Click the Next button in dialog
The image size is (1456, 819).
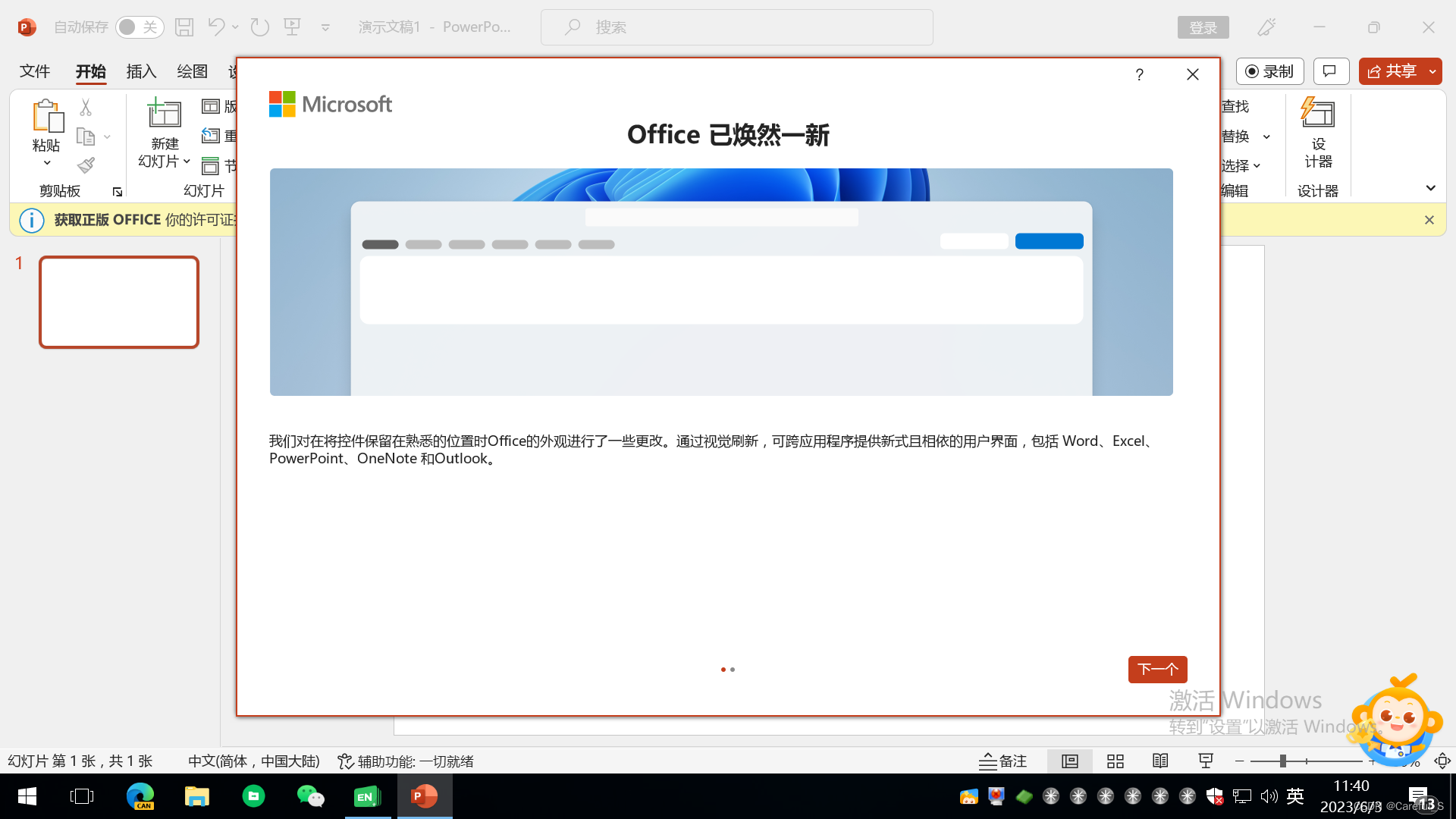coord(1157,669)
